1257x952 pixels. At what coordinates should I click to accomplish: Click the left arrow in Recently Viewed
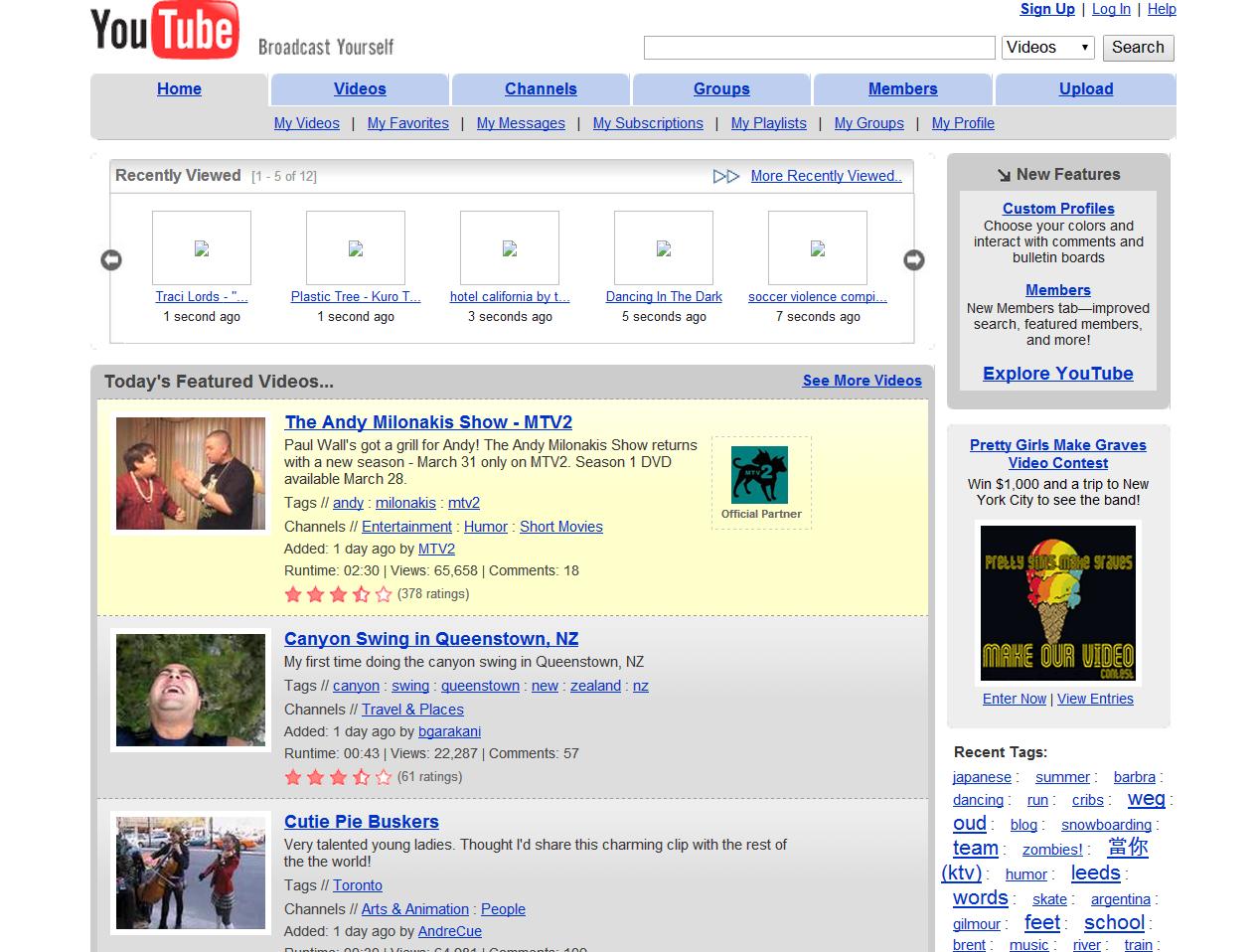pyautogui.click(x=111, y=259)
